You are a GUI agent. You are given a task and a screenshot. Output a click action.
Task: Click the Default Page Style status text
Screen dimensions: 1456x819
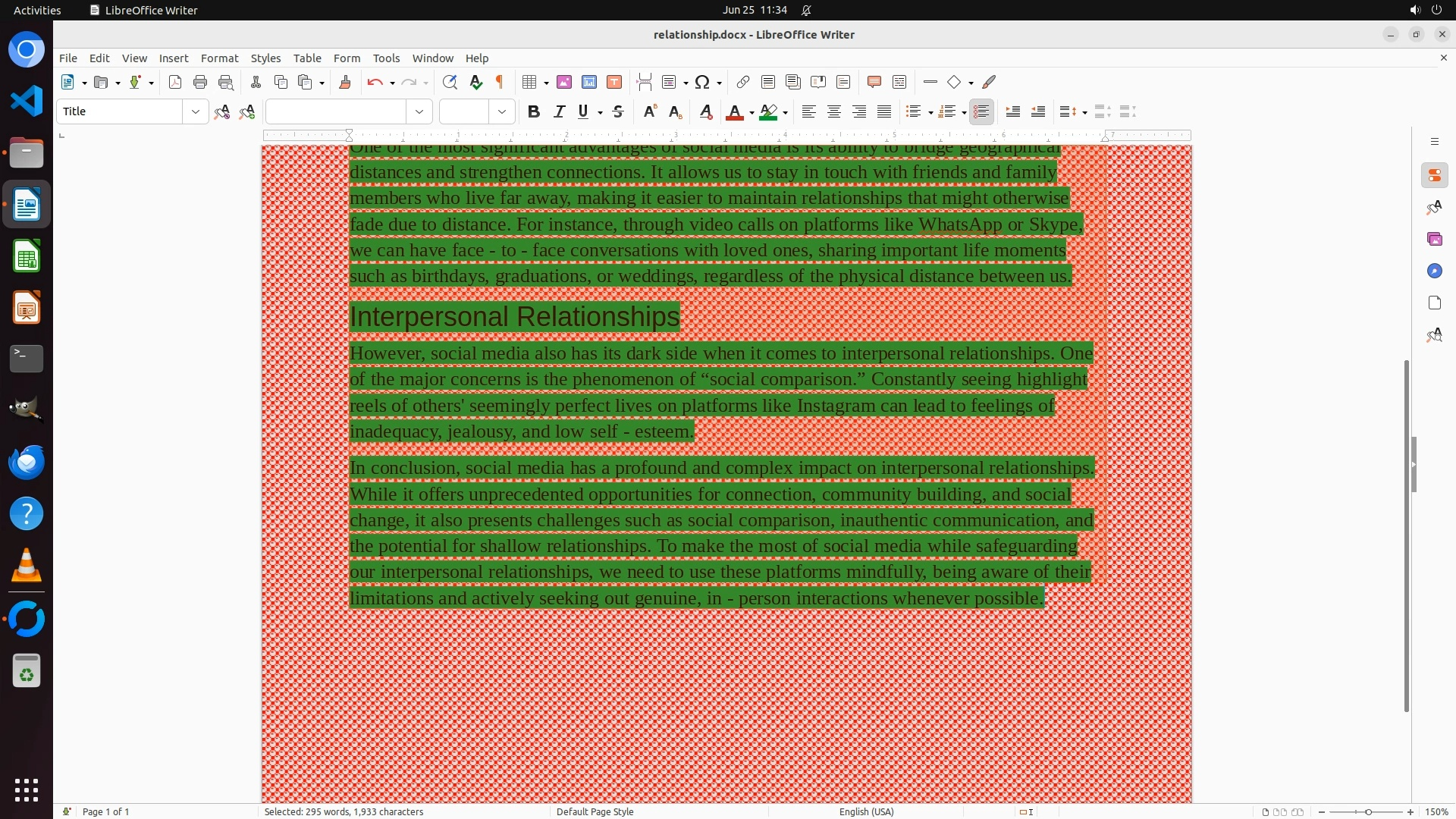595,811
